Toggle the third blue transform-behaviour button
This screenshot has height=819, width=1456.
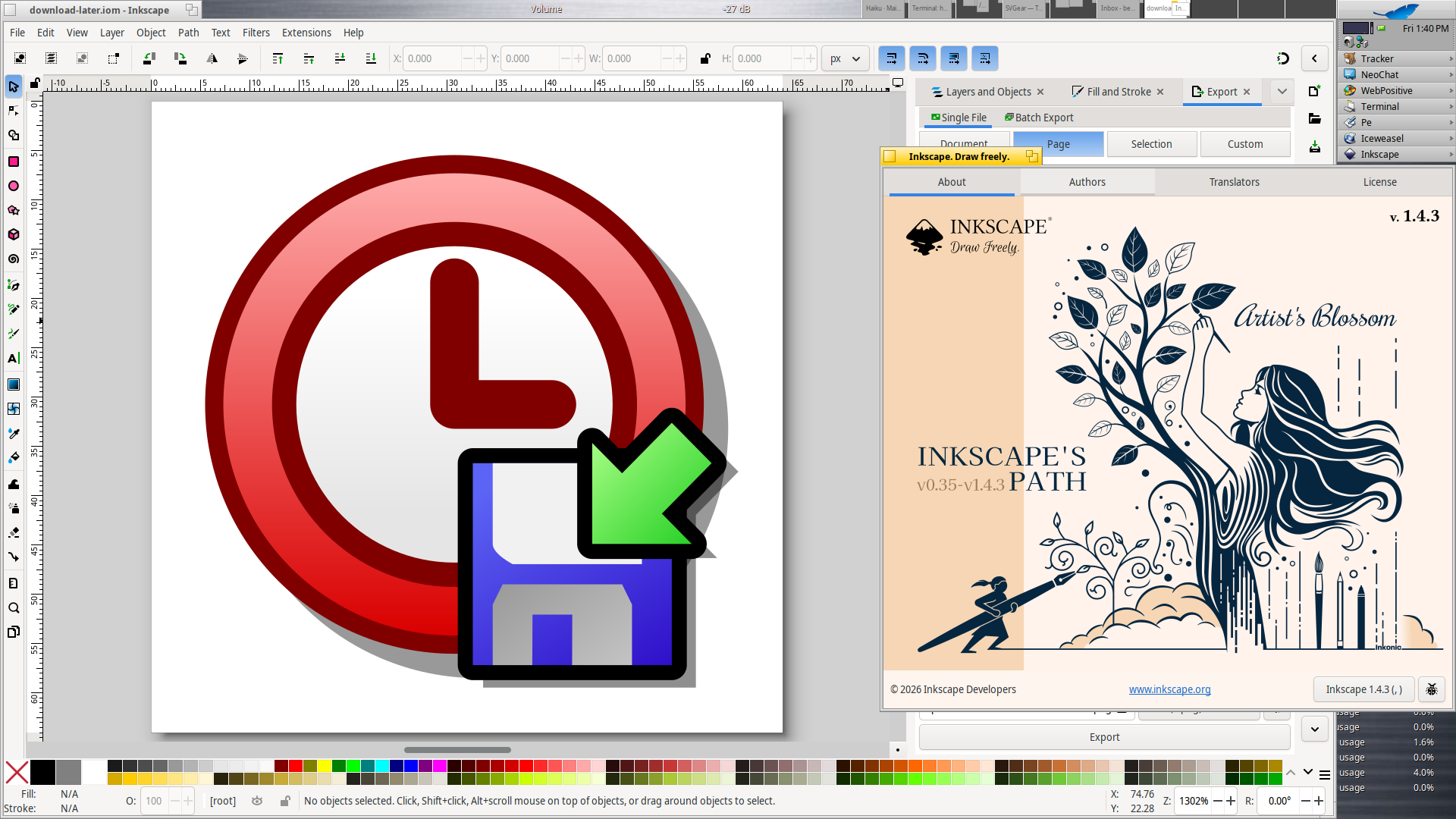pyautogui.click(x=954, y=58)
